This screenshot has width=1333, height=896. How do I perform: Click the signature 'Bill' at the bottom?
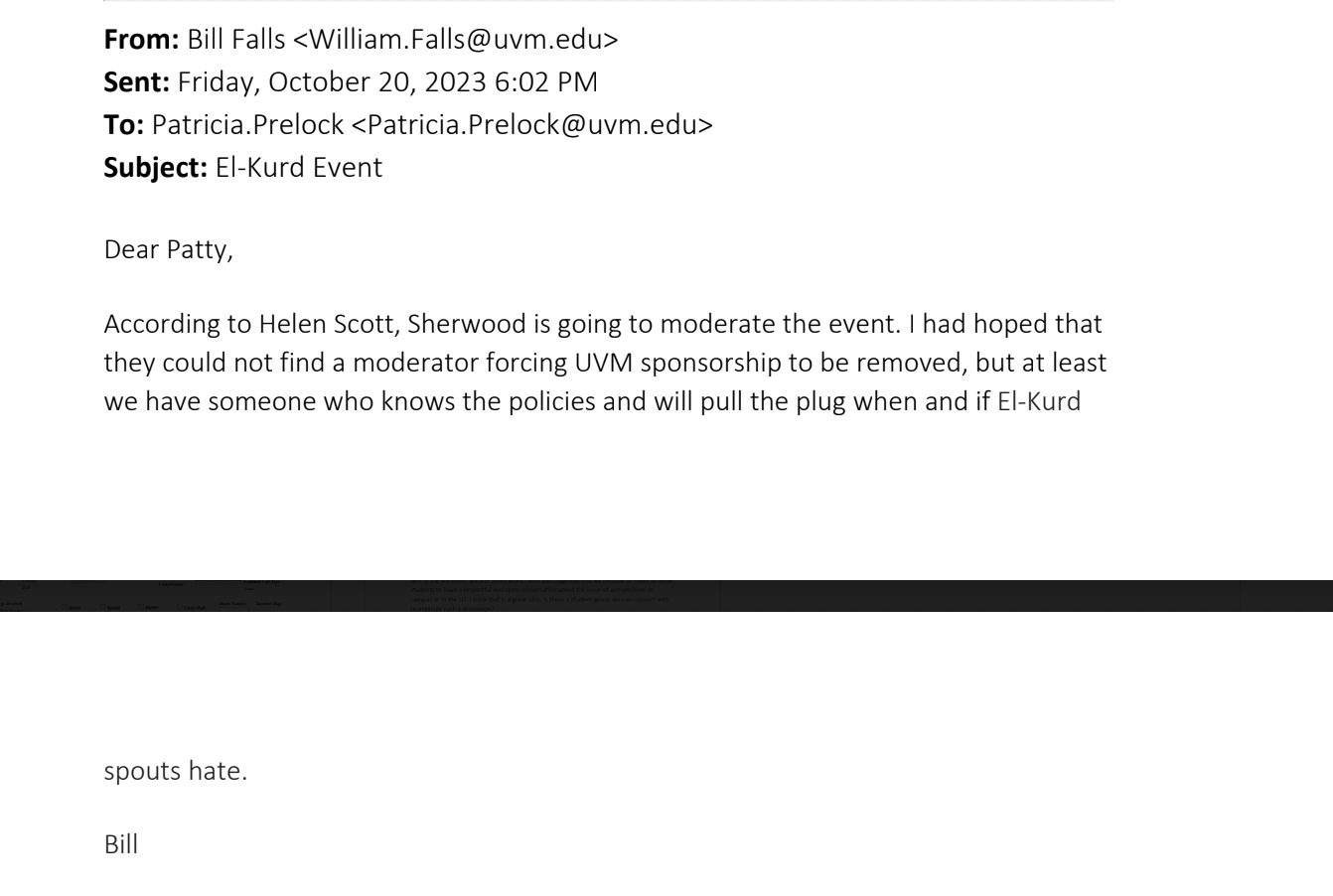point(121,845)
